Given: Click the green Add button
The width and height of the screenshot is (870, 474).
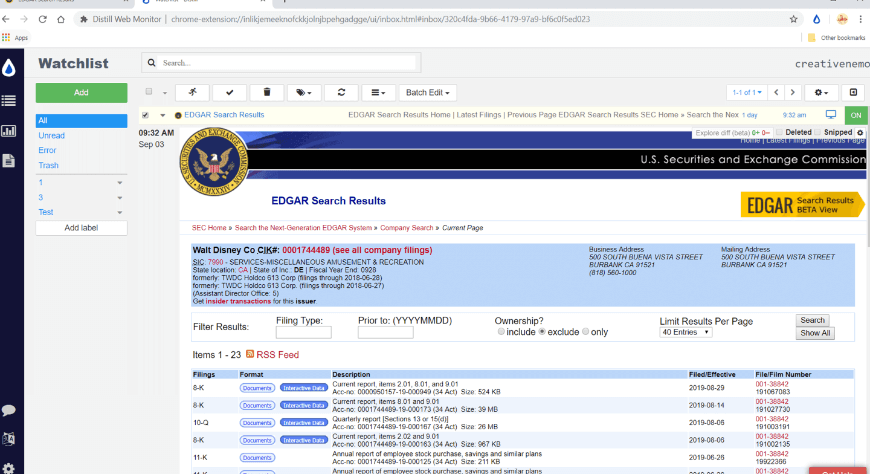Looking at the screenshot, I should click(x=81, y=92).
